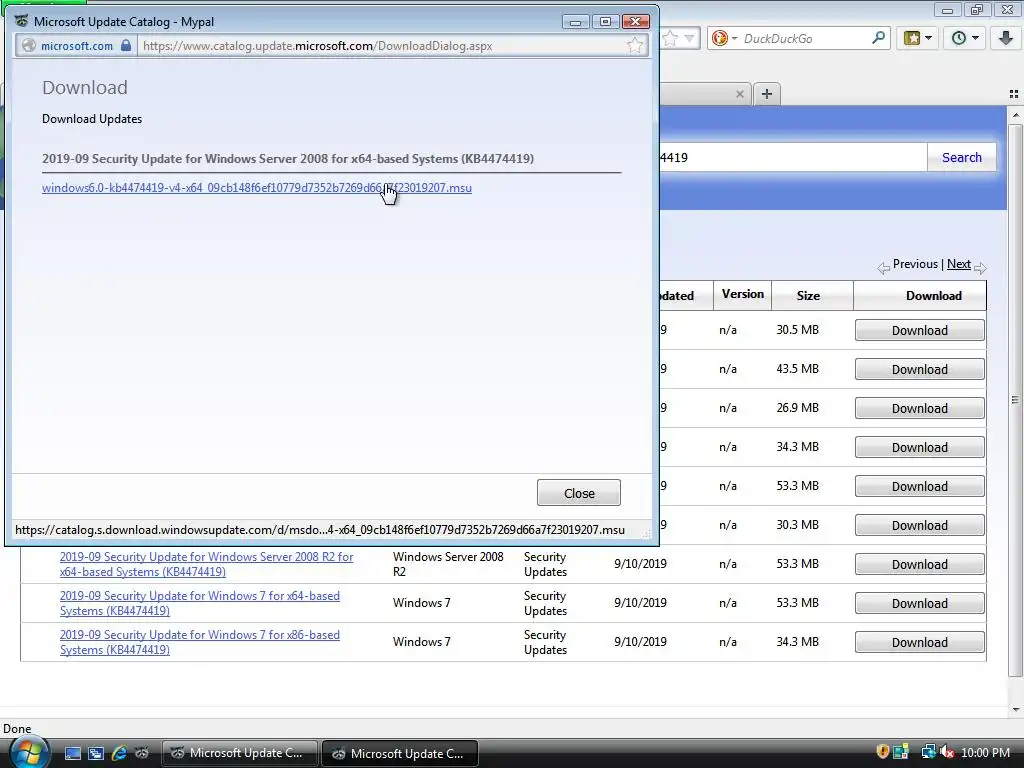Screen dimensions: 1024x768
Task: Download the Windows 7 x64-based update
Action: pyautogui.click(x=920, y=603)
